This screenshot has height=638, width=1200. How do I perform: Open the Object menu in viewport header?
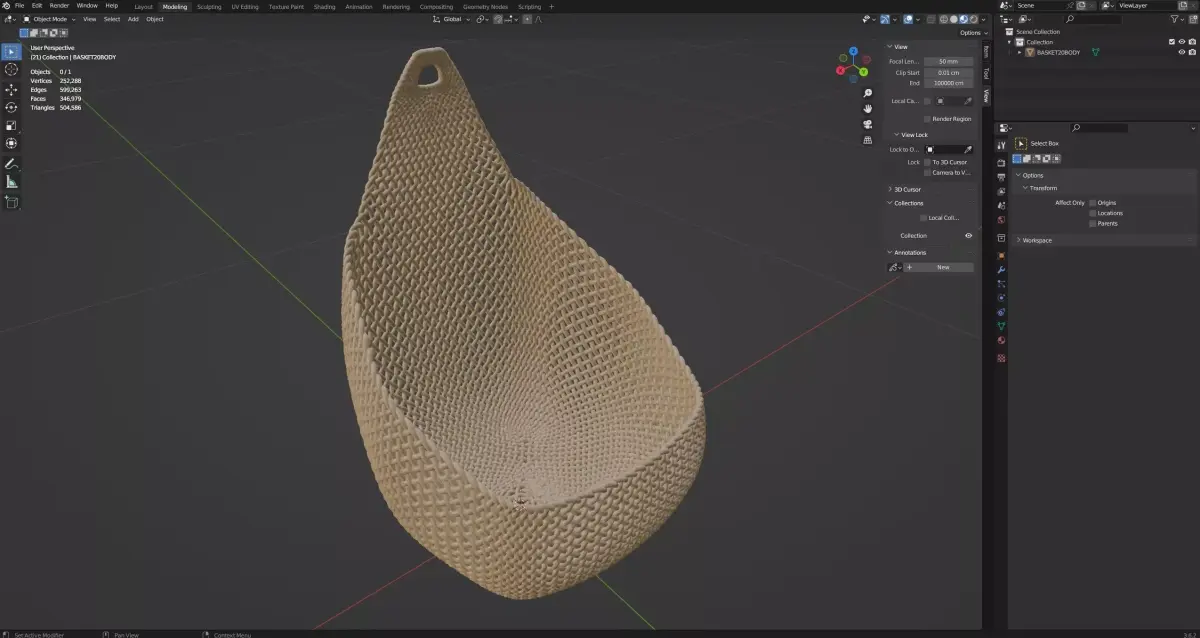tap(155, 19)
